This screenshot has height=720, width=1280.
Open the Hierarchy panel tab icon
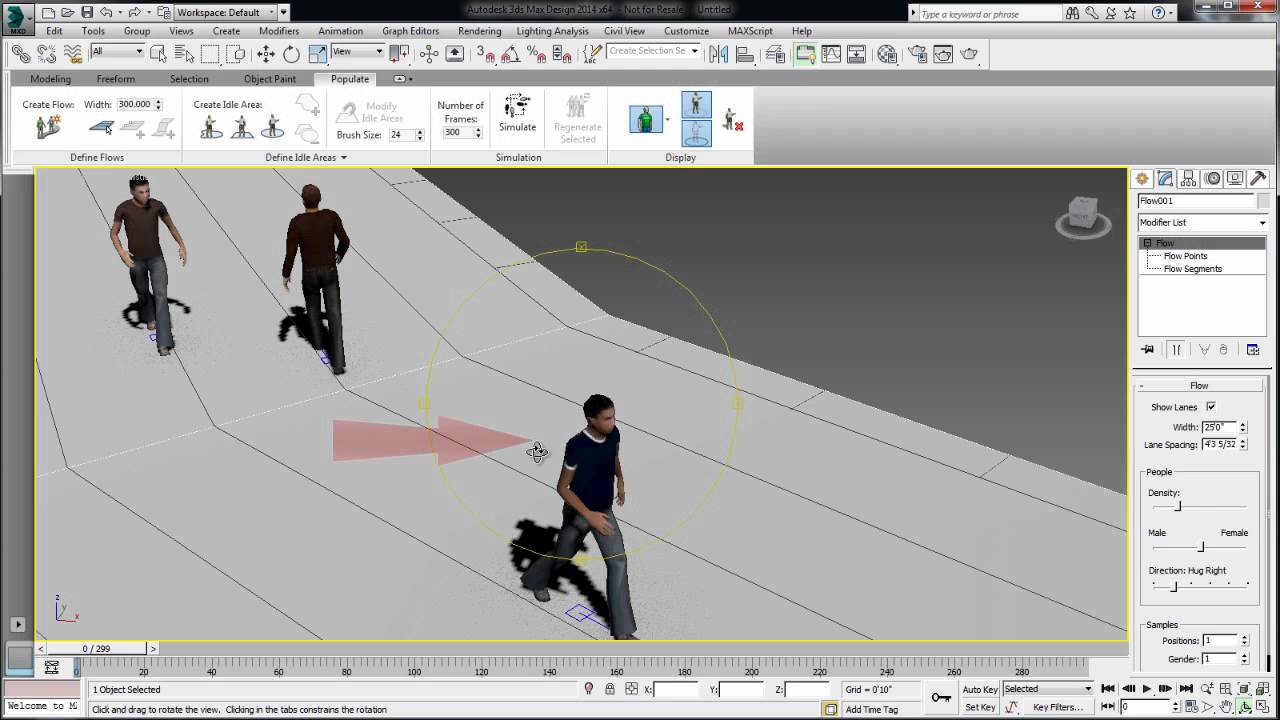click(x=1189, y=179)
